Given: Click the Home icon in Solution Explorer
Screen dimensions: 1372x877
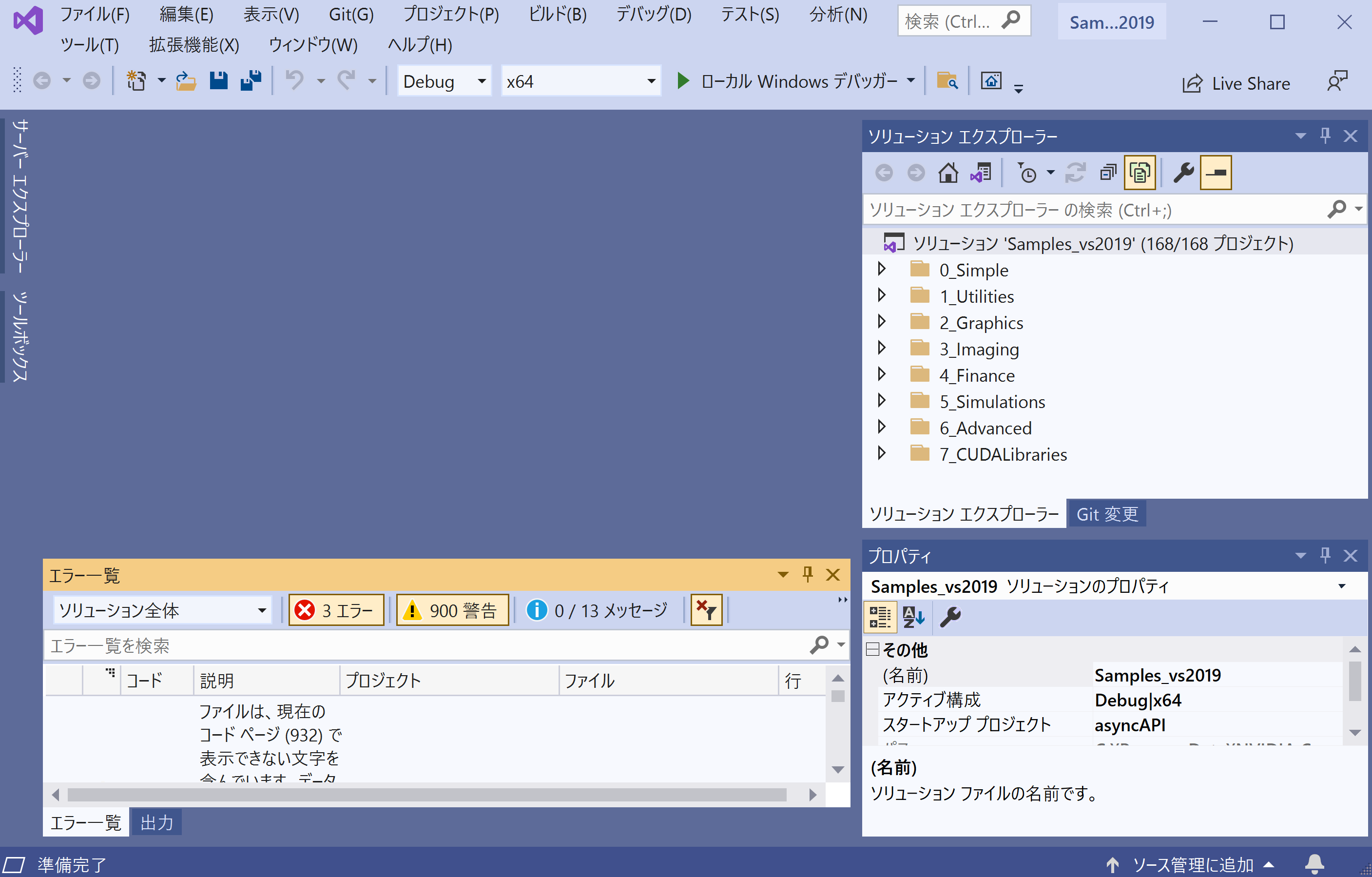Looking at the screenshot, I should point(948,173).
